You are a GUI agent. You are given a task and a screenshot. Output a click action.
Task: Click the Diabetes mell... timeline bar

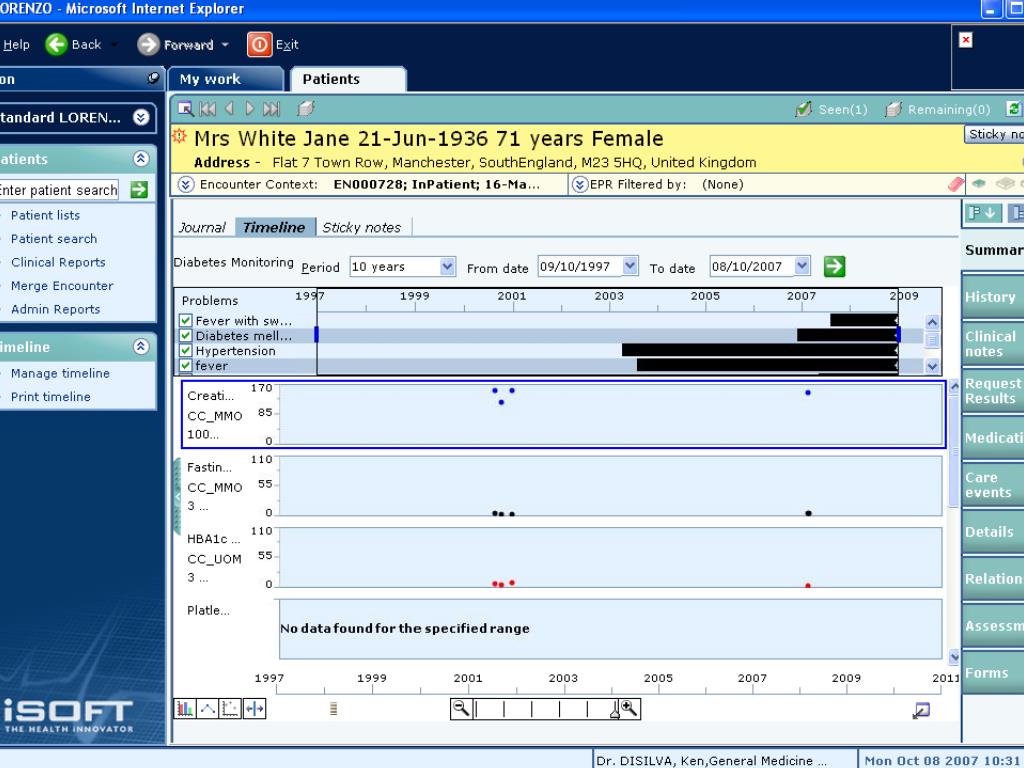pyautogui.click(x=848, y=335)
